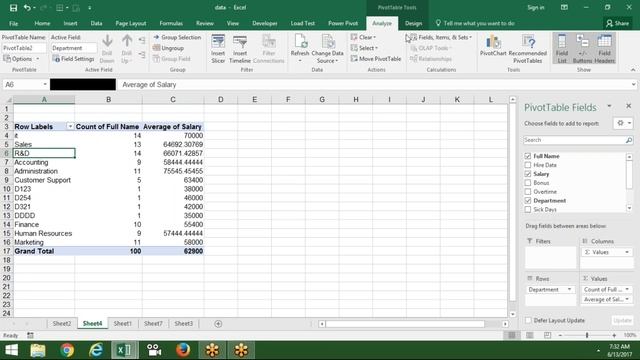
Task: Open Department dropdown in Rows area
Action: (x=569, y=289)
